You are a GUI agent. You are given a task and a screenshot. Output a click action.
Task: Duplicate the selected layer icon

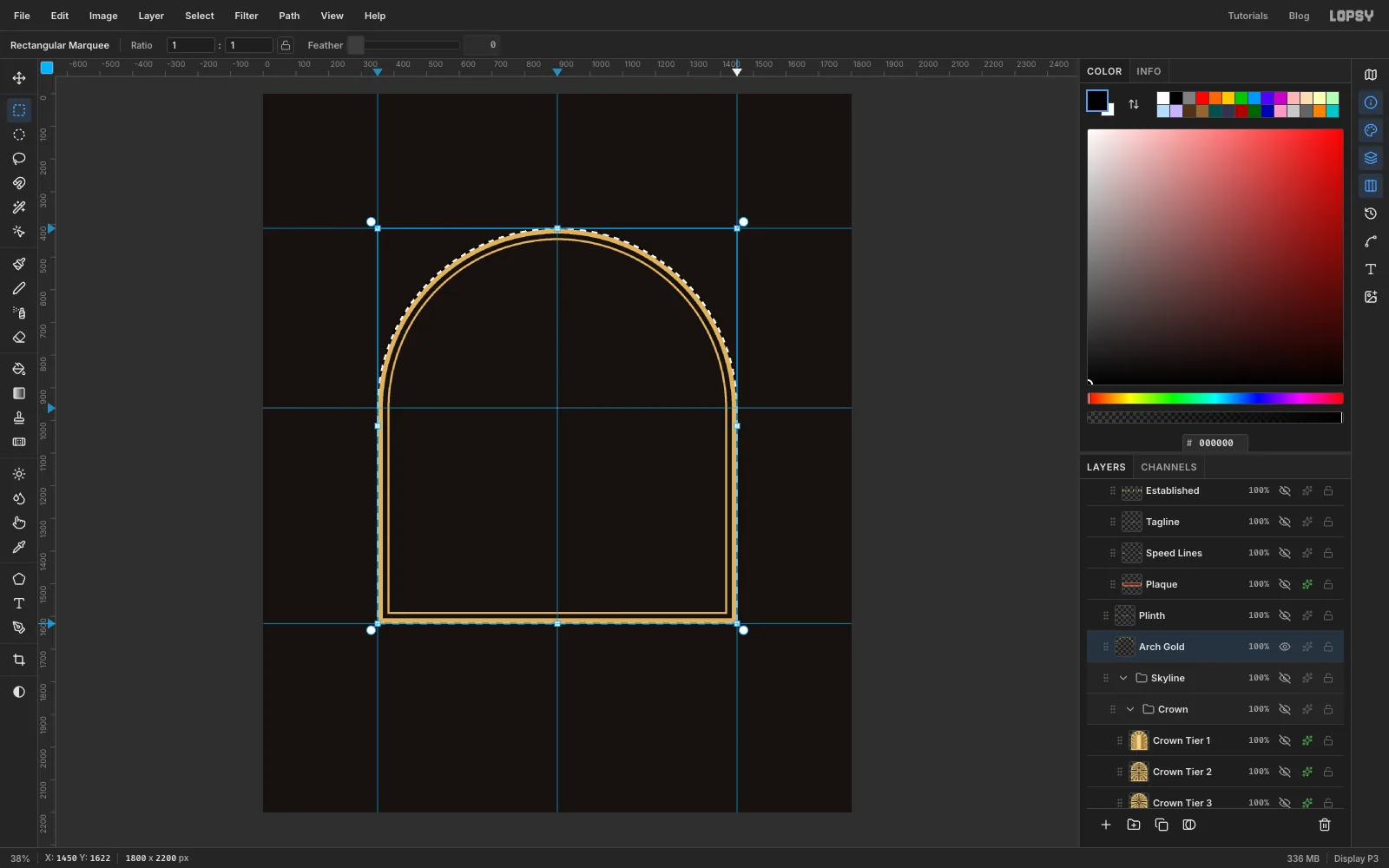(1162, 825)
